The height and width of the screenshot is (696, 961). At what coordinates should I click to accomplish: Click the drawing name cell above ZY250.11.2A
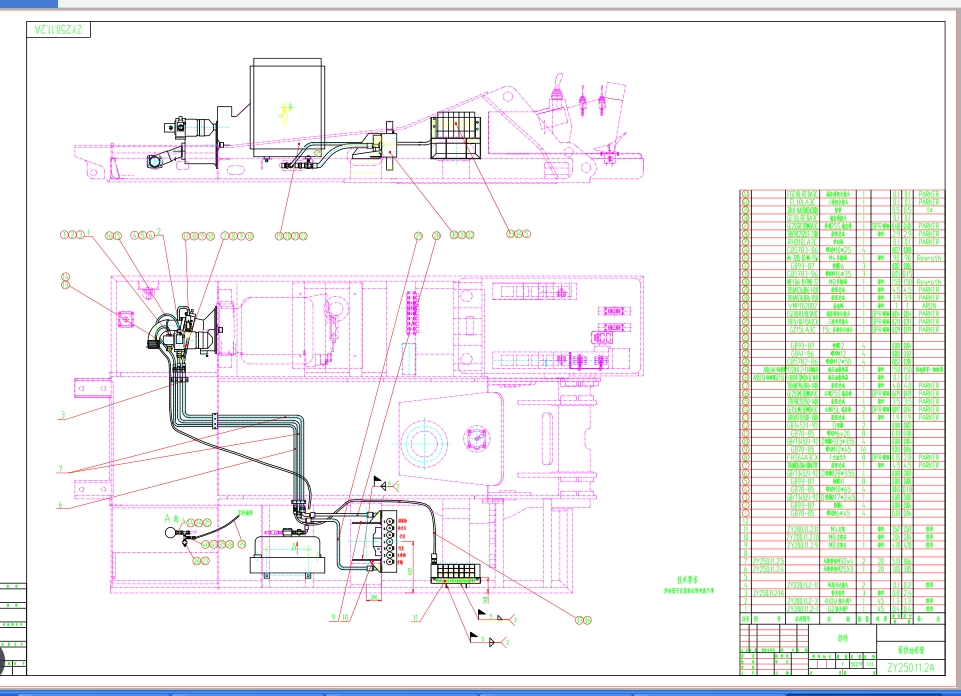[911, 650]
